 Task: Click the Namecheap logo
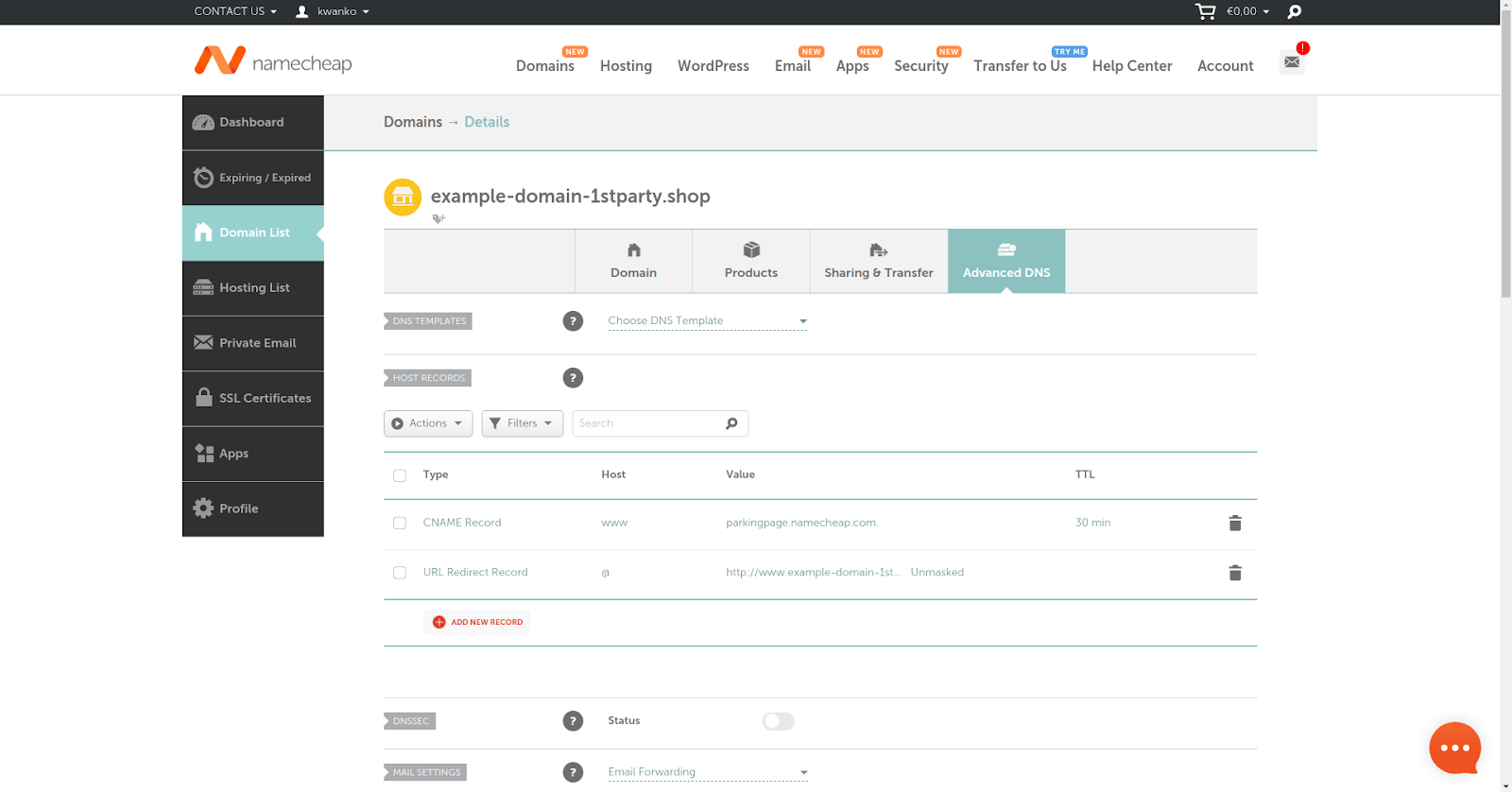[273, 60]
